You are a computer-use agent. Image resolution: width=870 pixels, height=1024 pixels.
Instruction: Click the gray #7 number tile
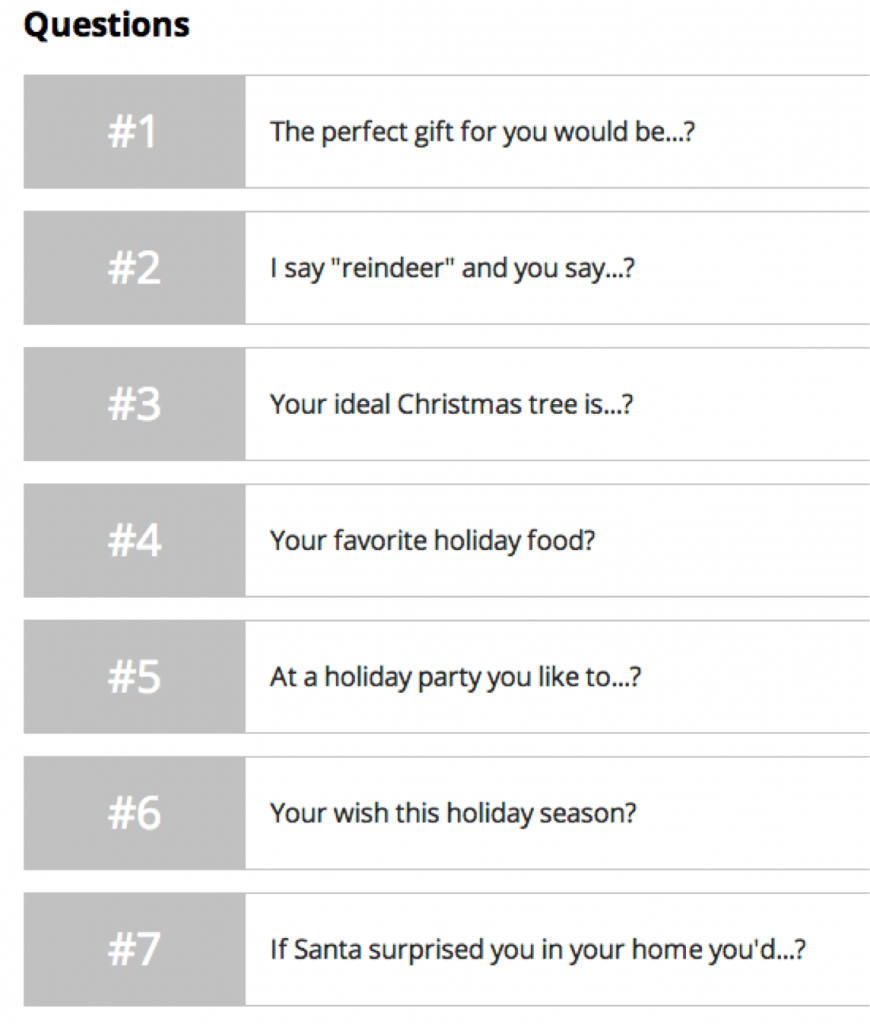pos(134,949)
